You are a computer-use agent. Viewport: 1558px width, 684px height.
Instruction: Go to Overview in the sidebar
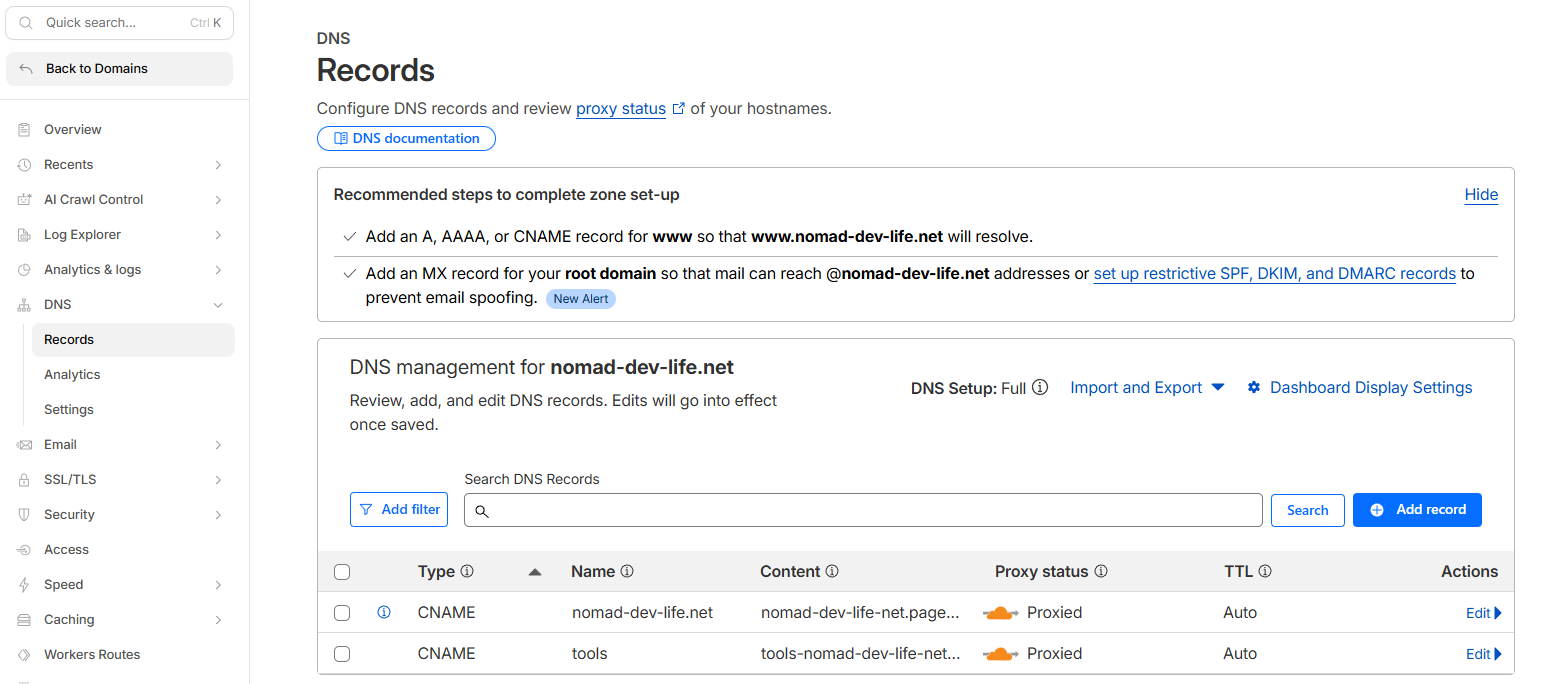(73, 130)
